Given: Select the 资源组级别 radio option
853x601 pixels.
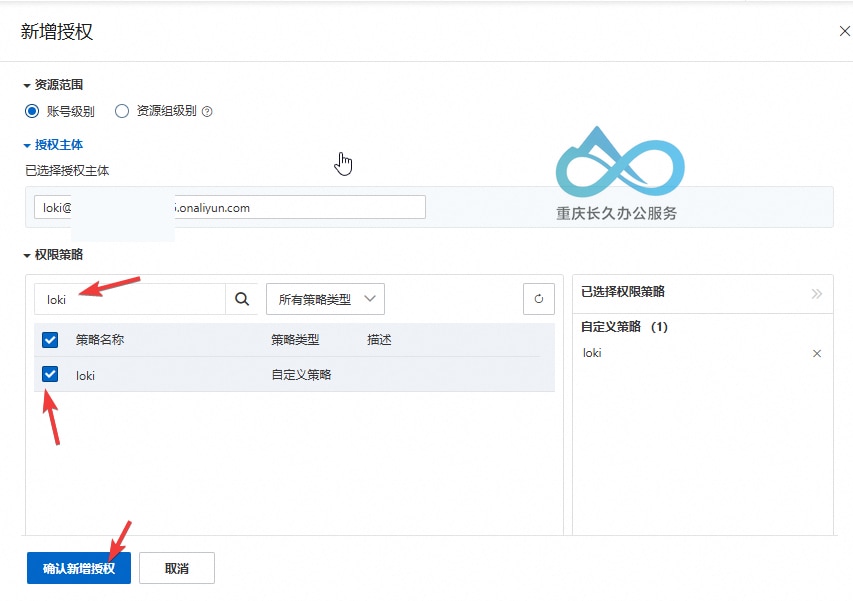Looking at the screenshot, I should [x=122, y=111].
